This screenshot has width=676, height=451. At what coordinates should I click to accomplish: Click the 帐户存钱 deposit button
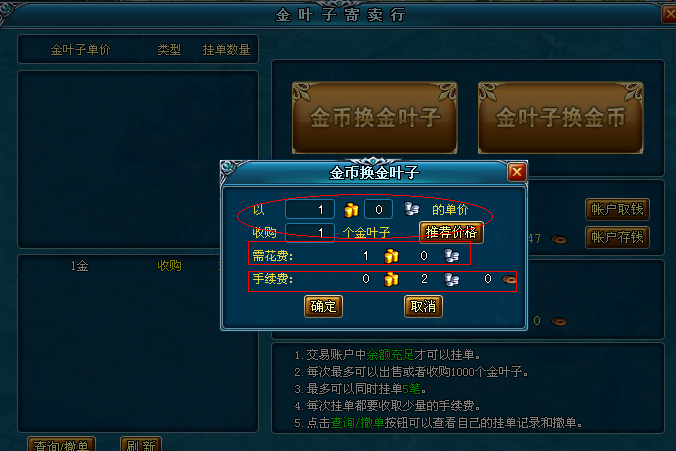pyautogui.click(x=617, y=237)
